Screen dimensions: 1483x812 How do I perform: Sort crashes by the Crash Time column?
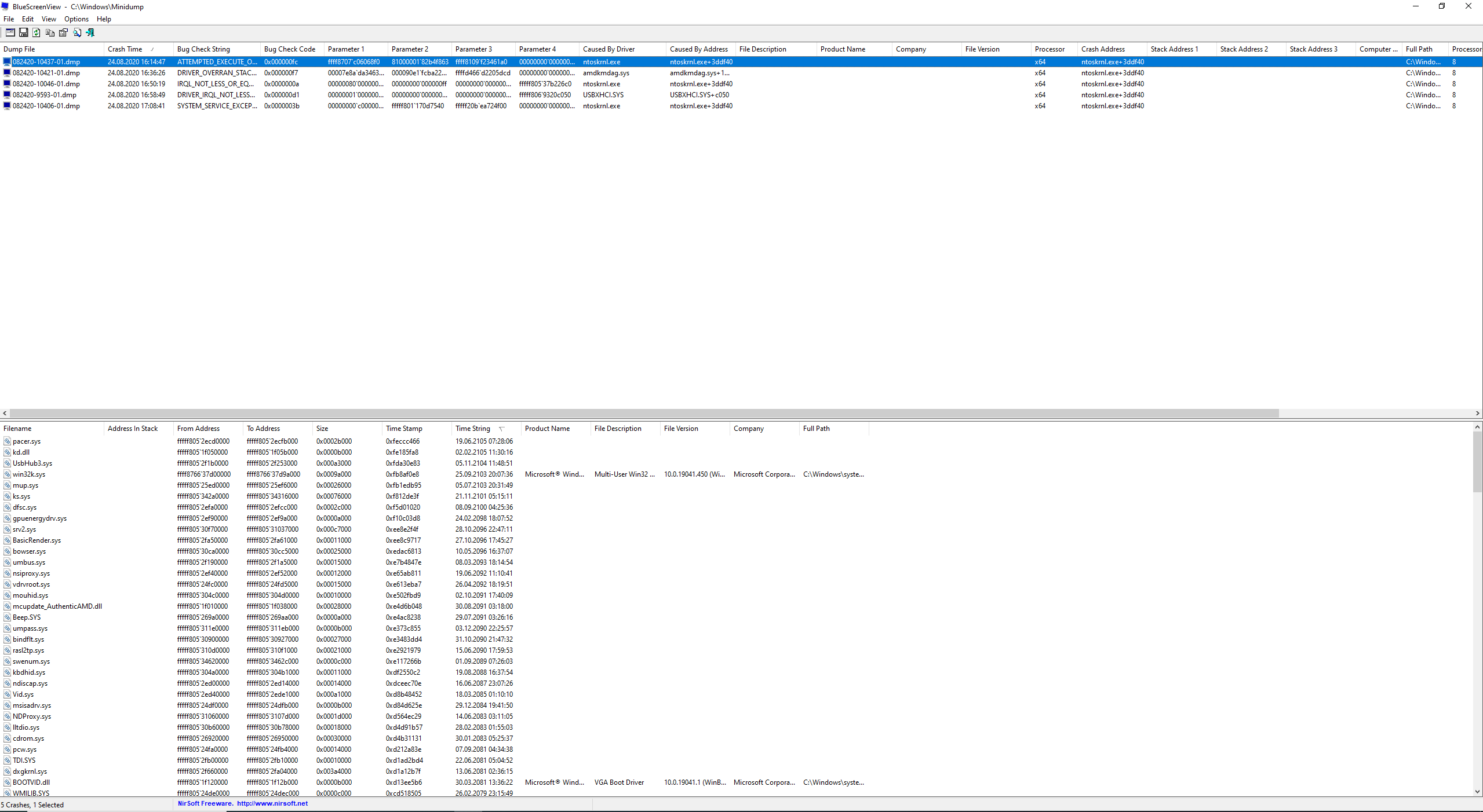(139, 49)
